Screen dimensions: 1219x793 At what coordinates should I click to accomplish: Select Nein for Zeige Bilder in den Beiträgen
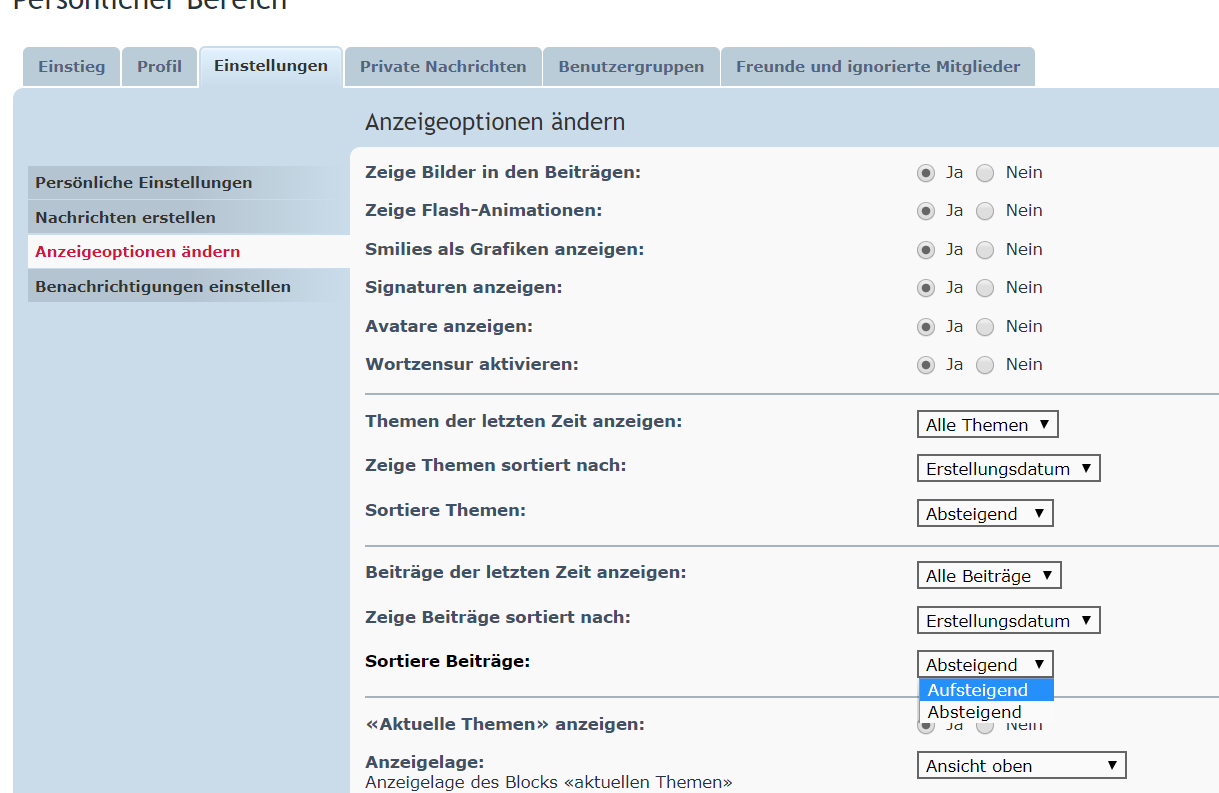tap(985, 173)
